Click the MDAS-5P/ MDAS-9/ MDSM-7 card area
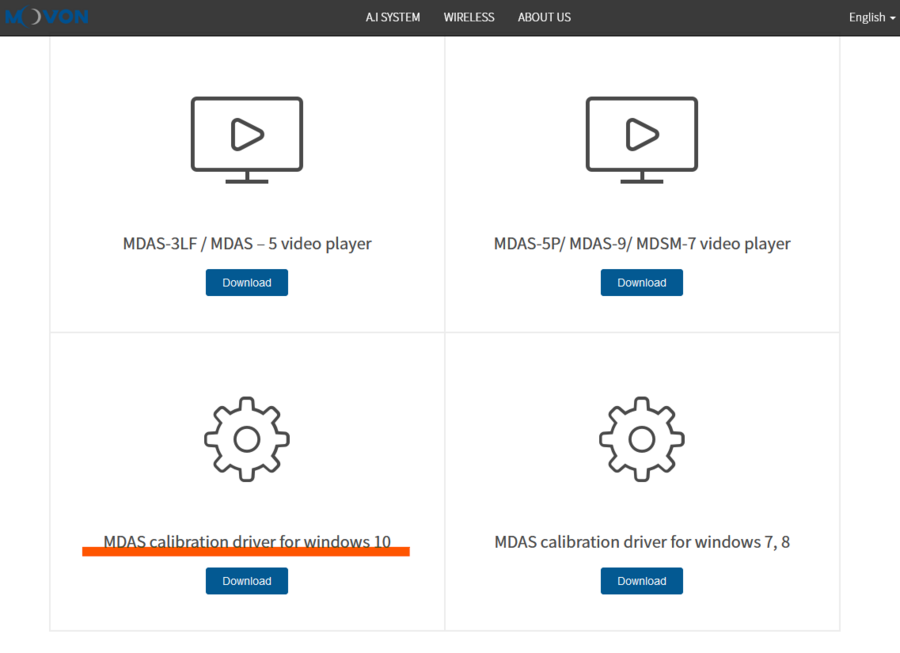Viewport: 900px width, 653px height. 641,182
